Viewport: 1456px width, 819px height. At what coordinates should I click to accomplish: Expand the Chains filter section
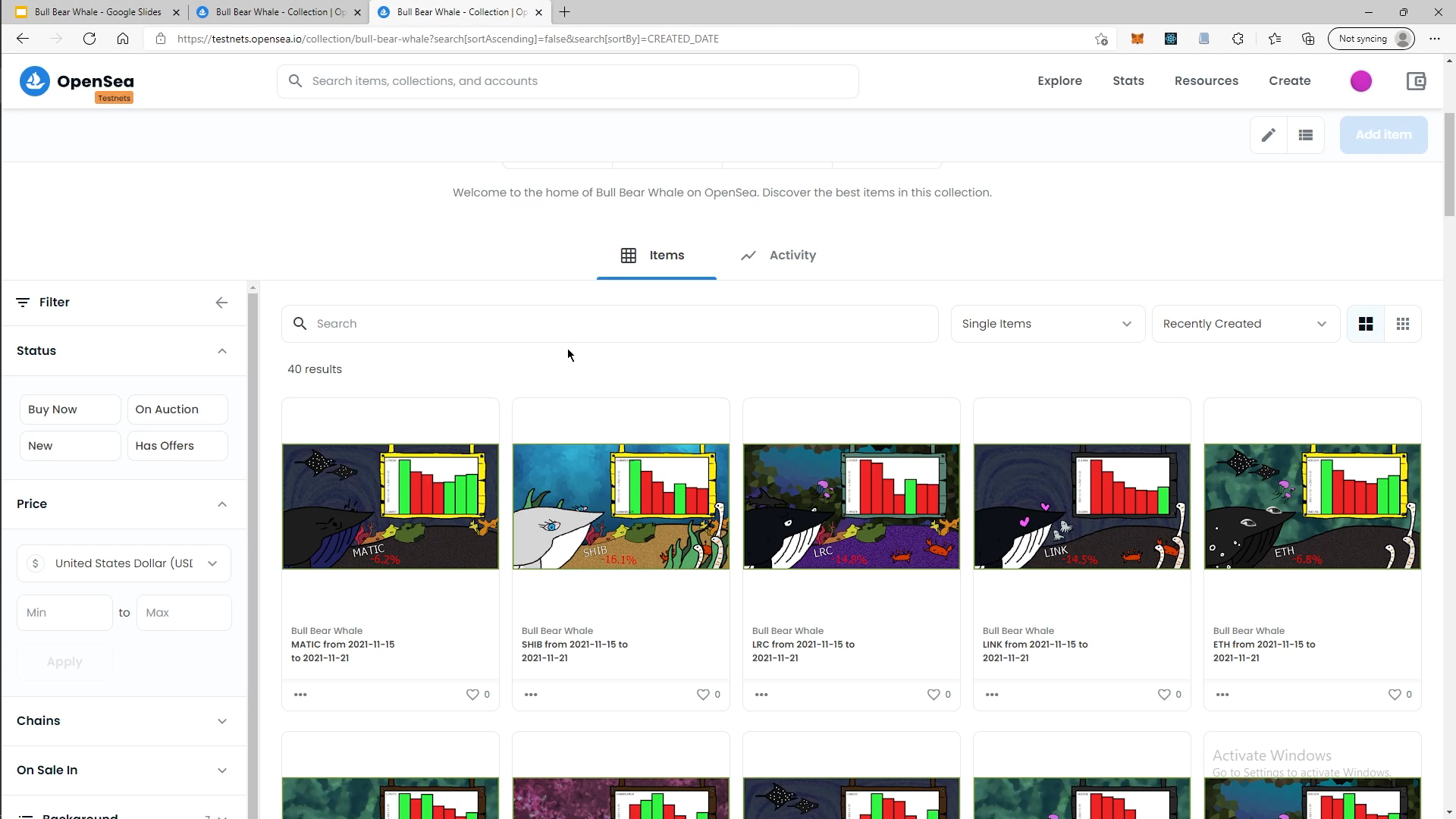pyautogui.click(x=124, y=721)
